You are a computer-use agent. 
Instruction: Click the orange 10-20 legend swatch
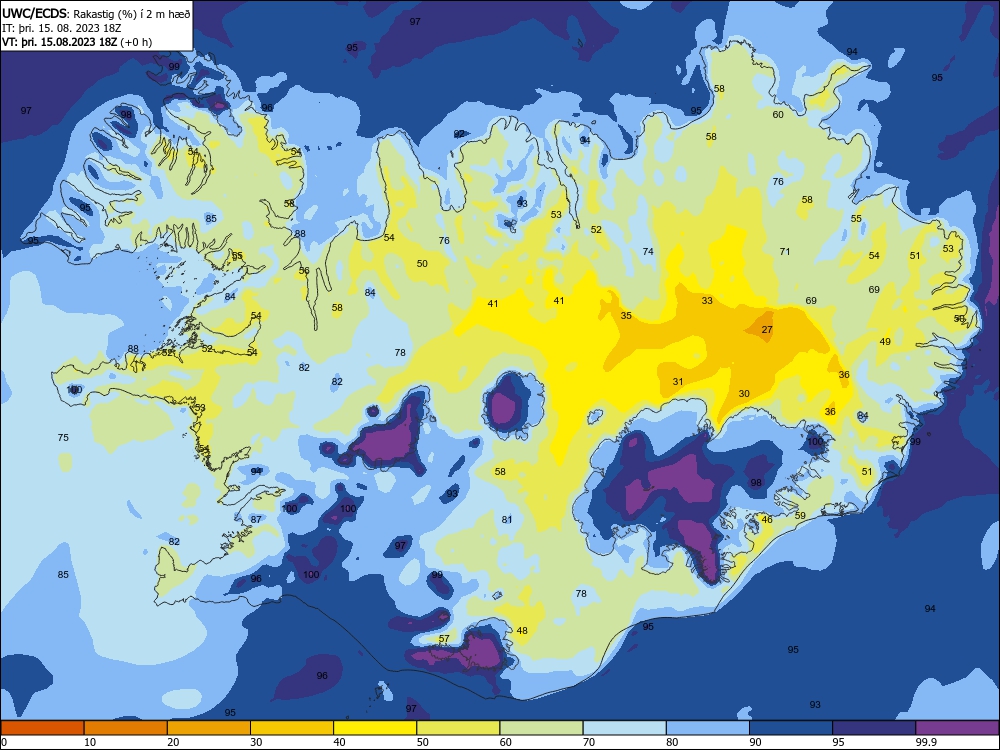click(x=126, y=728)
